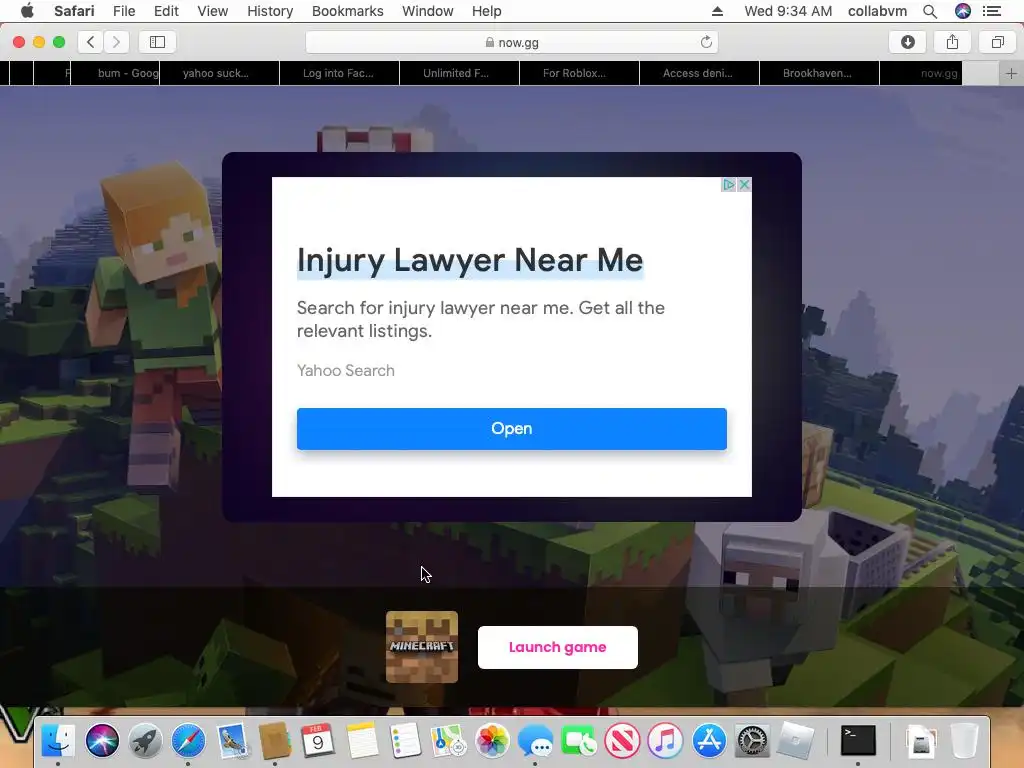Open the Bookmarks menu
This screenshot has height=768, width=1024.
pyautogui.click(x=347, y=11)
